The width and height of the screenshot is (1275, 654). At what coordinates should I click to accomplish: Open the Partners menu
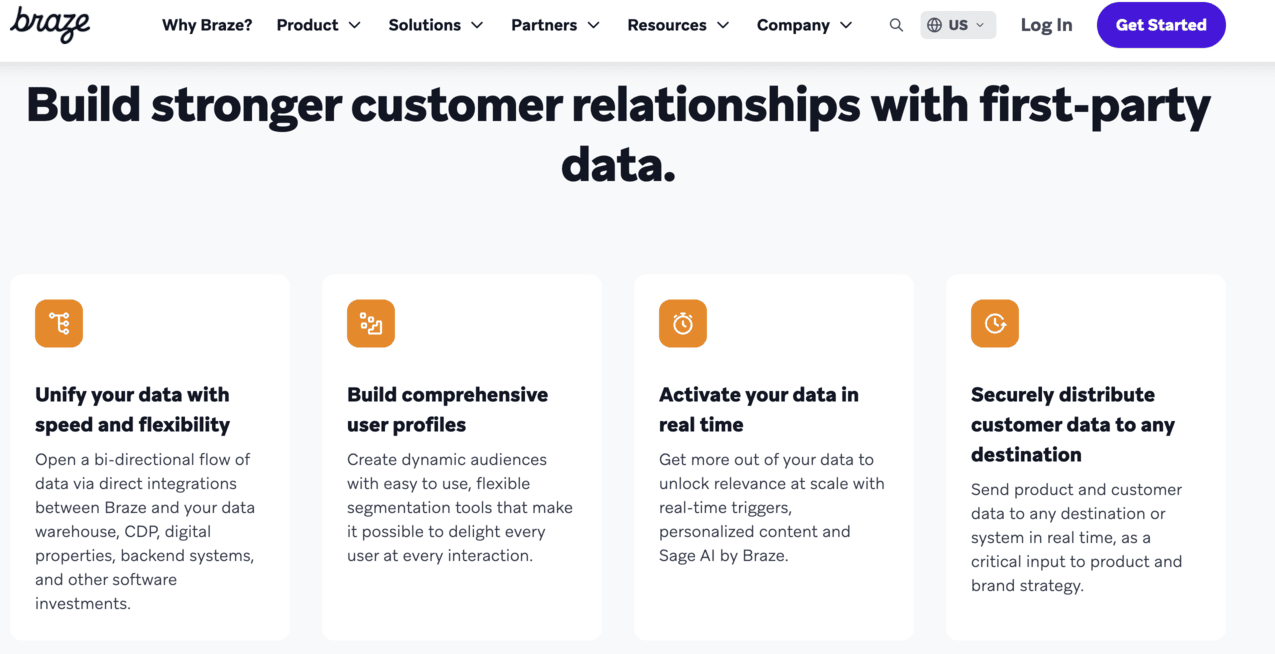tap(555, 25)
